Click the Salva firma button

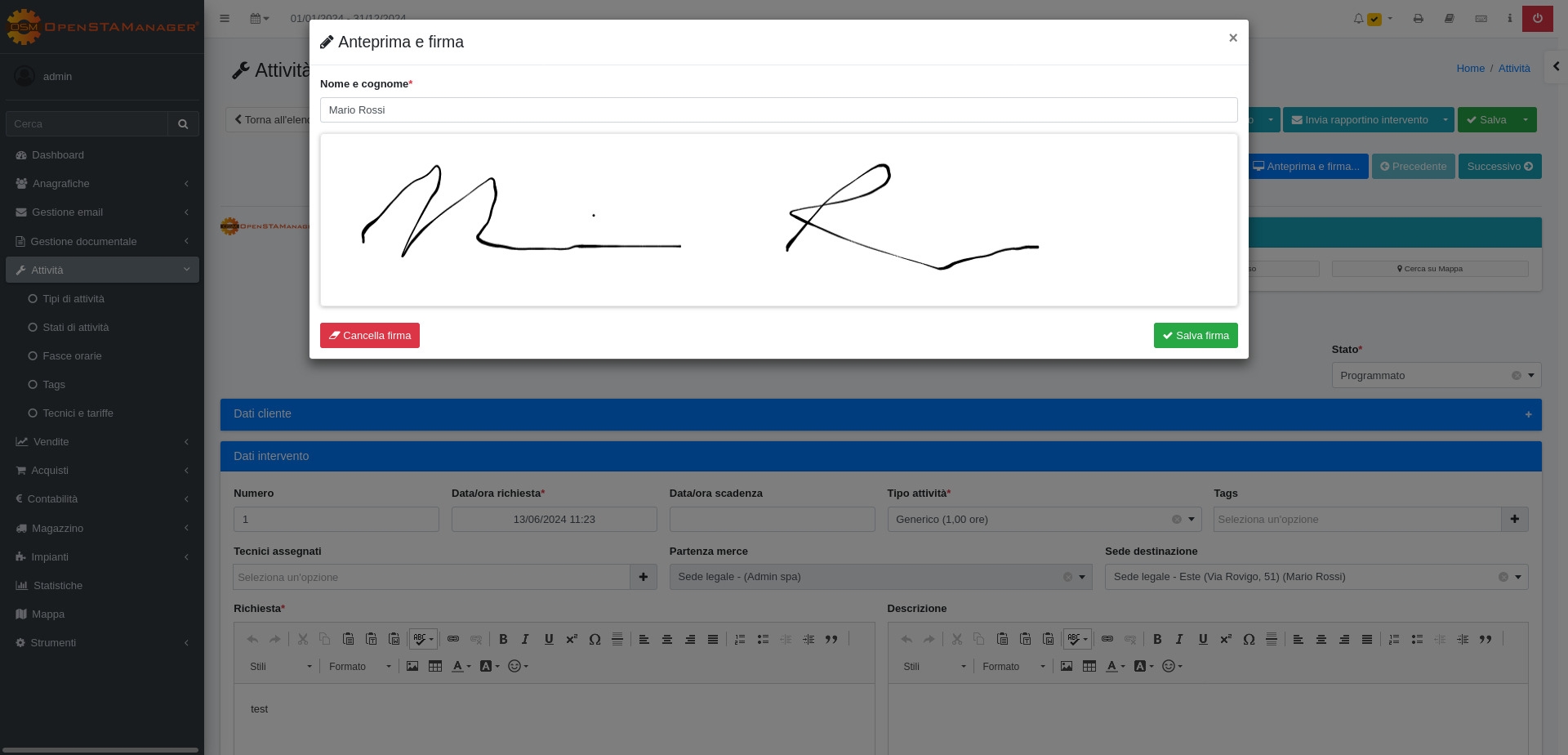pos(1195,336)
